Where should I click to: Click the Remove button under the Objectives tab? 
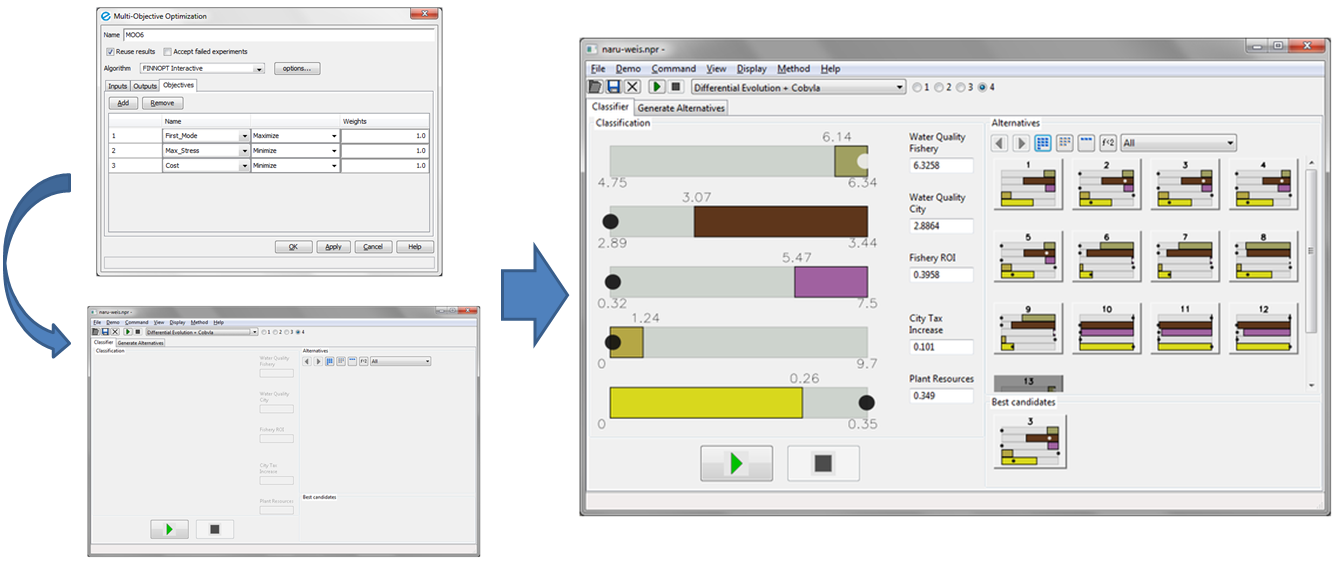(162, 103)
